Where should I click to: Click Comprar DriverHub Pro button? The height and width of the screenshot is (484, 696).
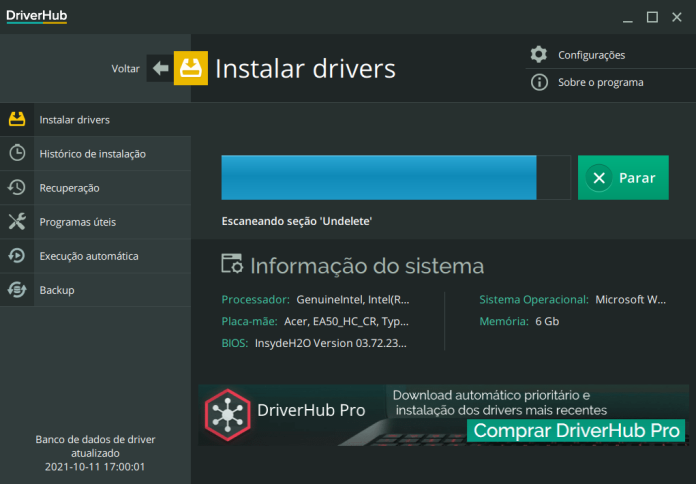576,430
